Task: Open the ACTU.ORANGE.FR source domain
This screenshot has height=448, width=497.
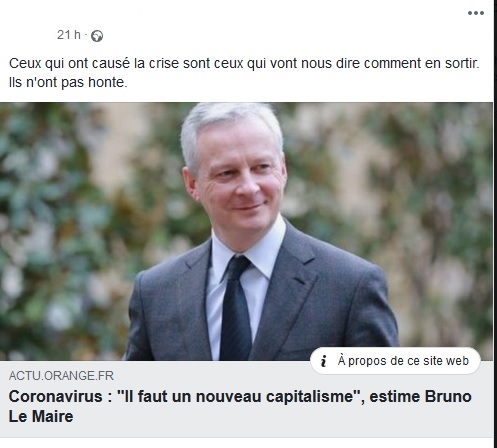Action: click(61, 376)
